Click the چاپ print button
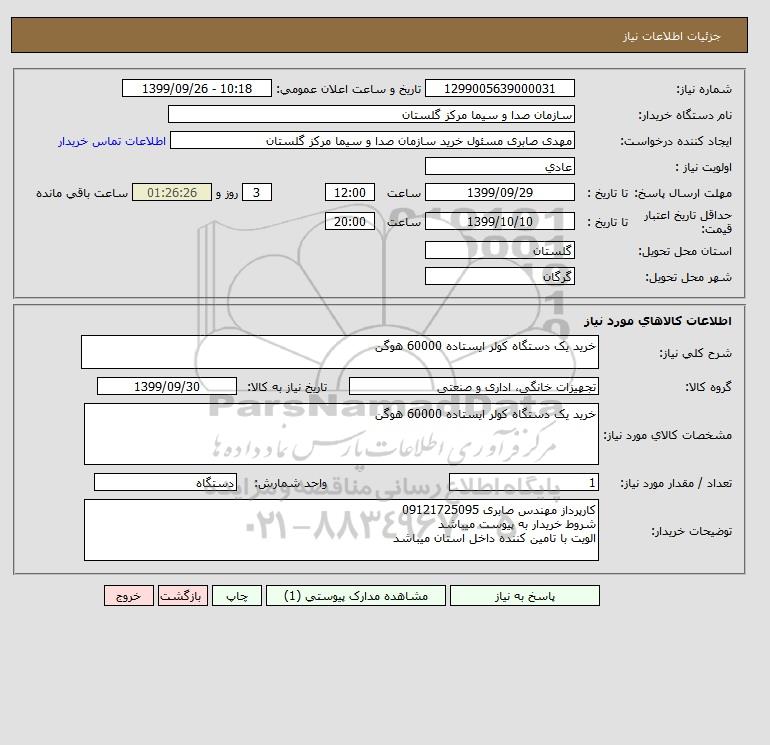 tap(237, 596)
